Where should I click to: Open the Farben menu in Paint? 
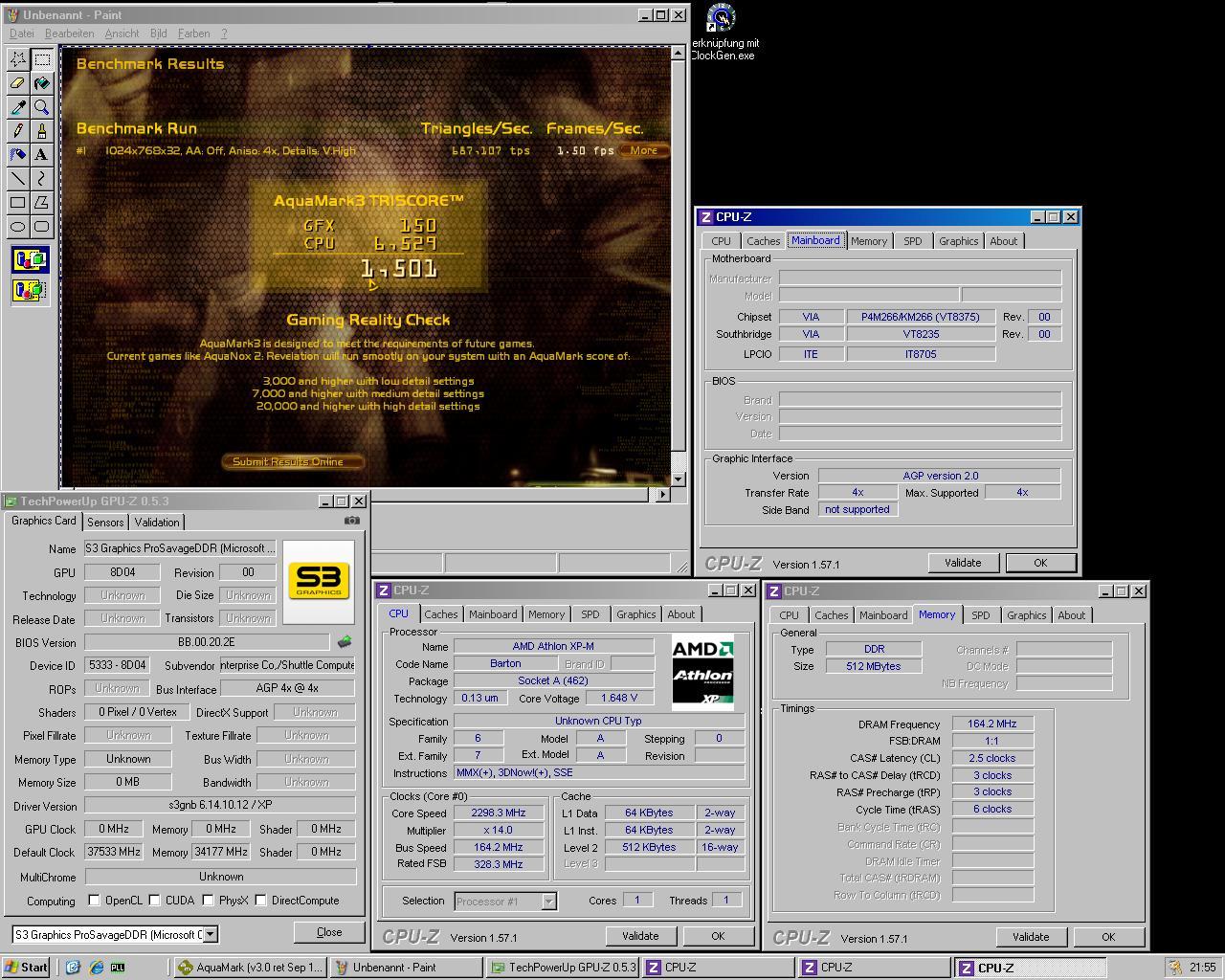193,33
